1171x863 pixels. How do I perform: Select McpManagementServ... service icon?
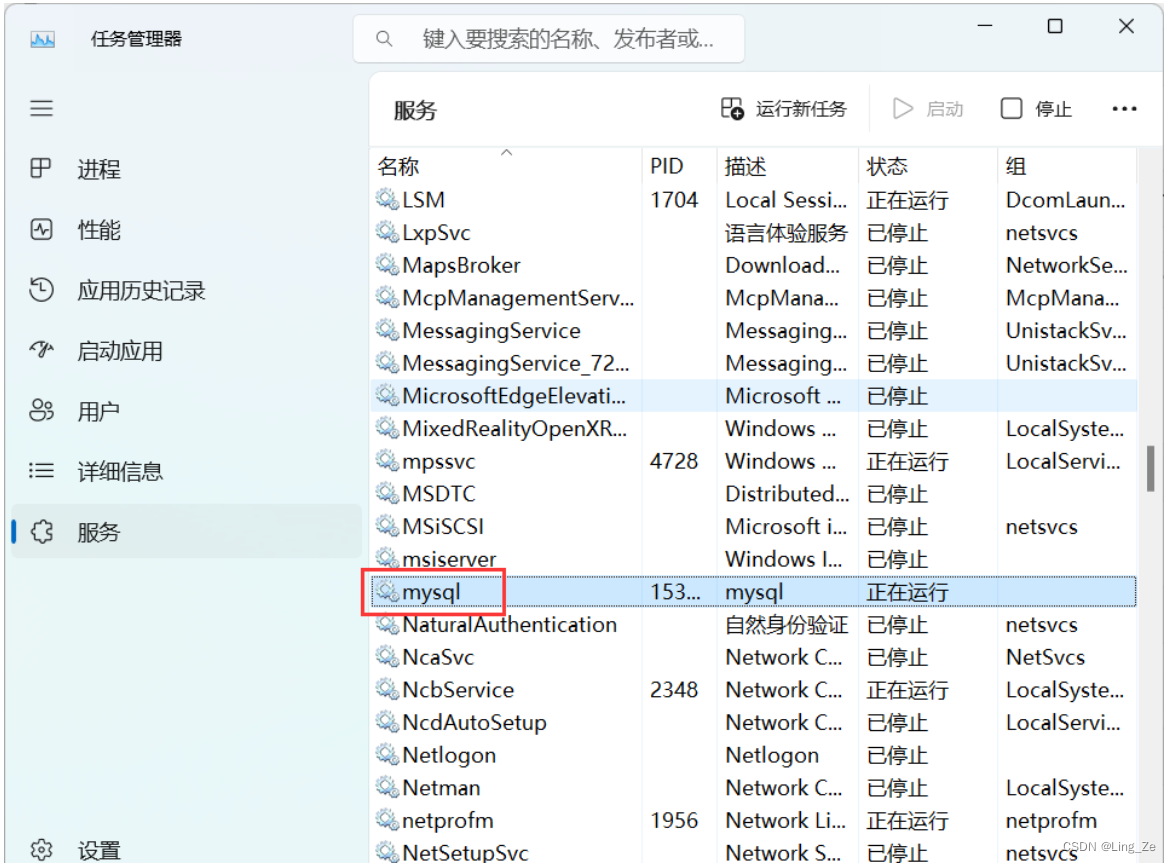coord(387,298)
